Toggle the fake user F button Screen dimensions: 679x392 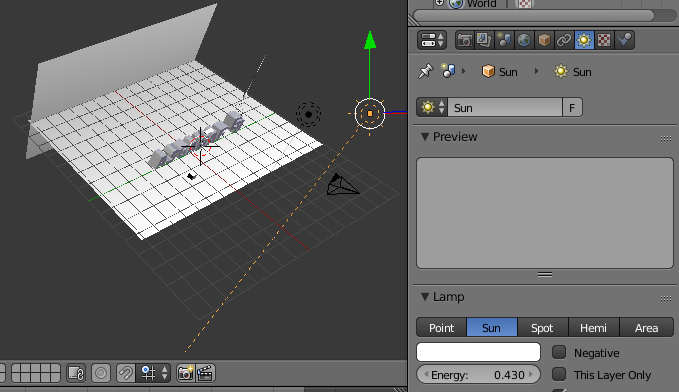[572, 107]
